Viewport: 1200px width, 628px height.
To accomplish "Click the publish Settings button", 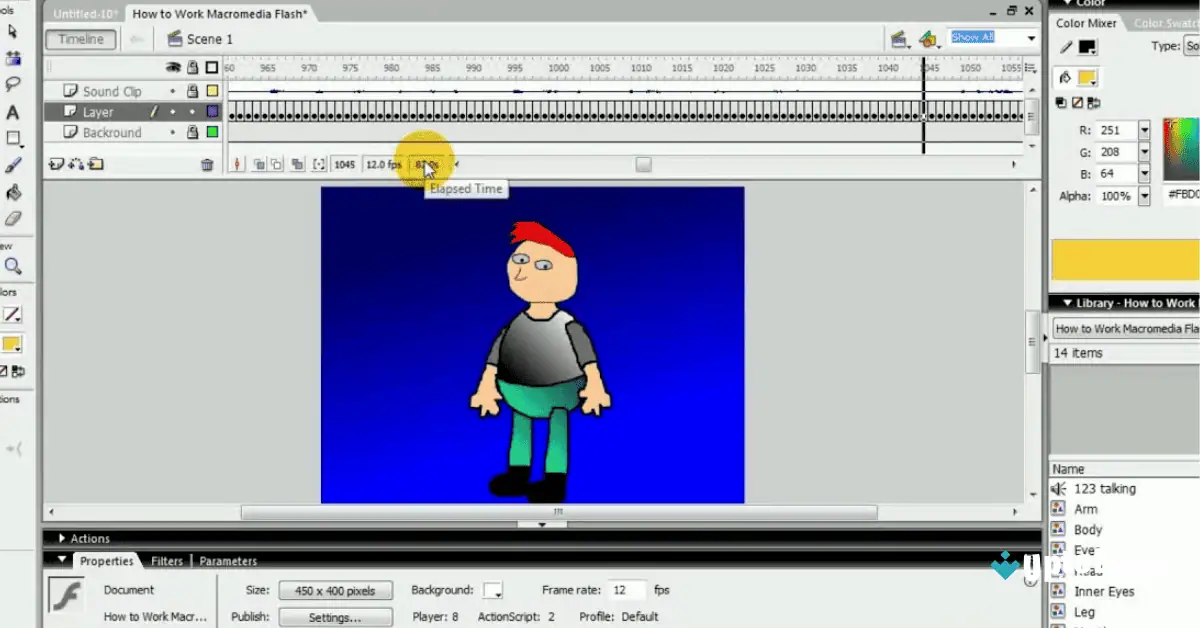I will click(335, 617).
